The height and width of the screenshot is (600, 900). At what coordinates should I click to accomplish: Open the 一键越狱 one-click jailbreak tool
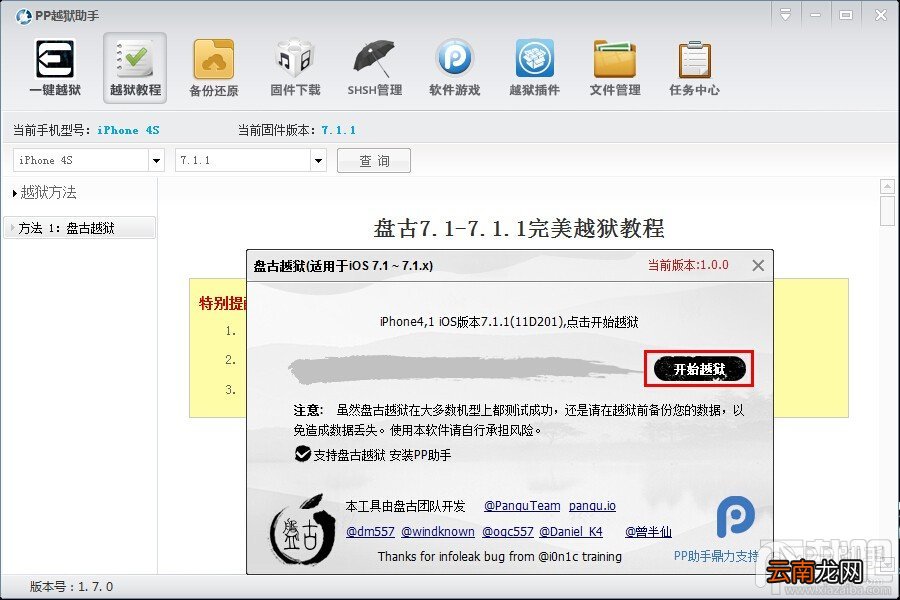coord(55,67)
